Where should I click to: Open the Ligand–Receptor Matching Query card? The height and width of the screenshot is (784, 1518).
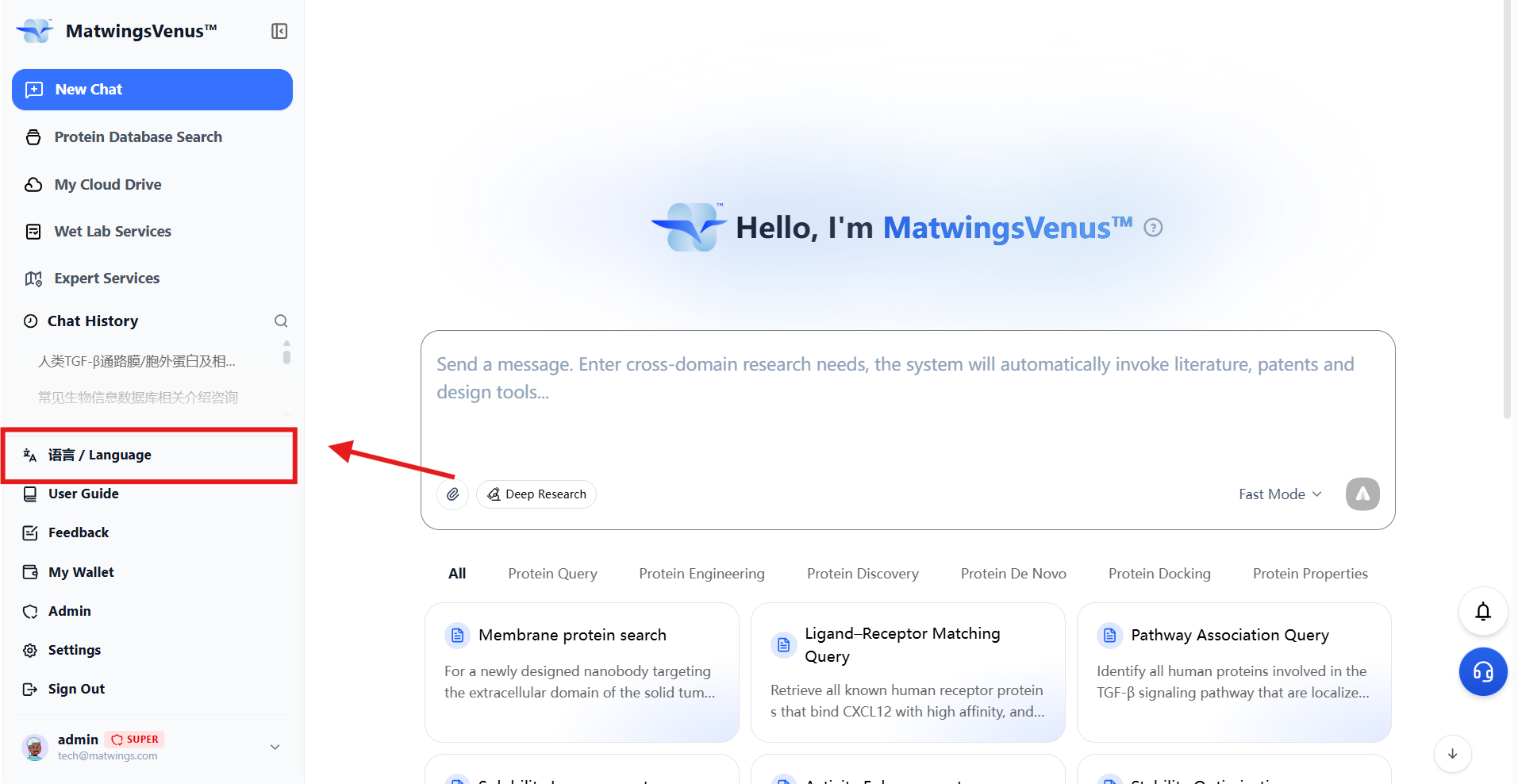click(908, 672)
